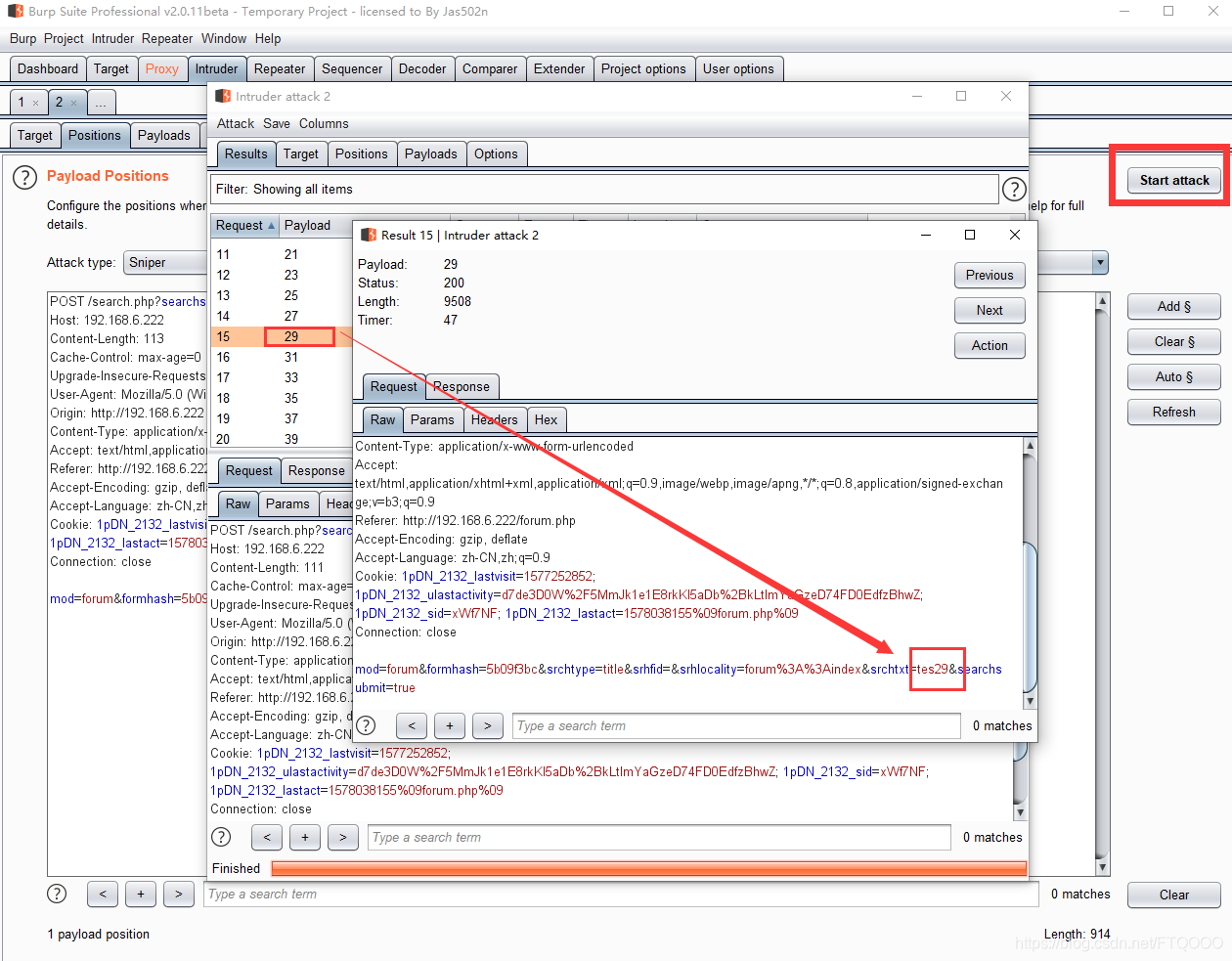Click the Auto § button
Screen dimensions: 1232x961
point(1174,377)
